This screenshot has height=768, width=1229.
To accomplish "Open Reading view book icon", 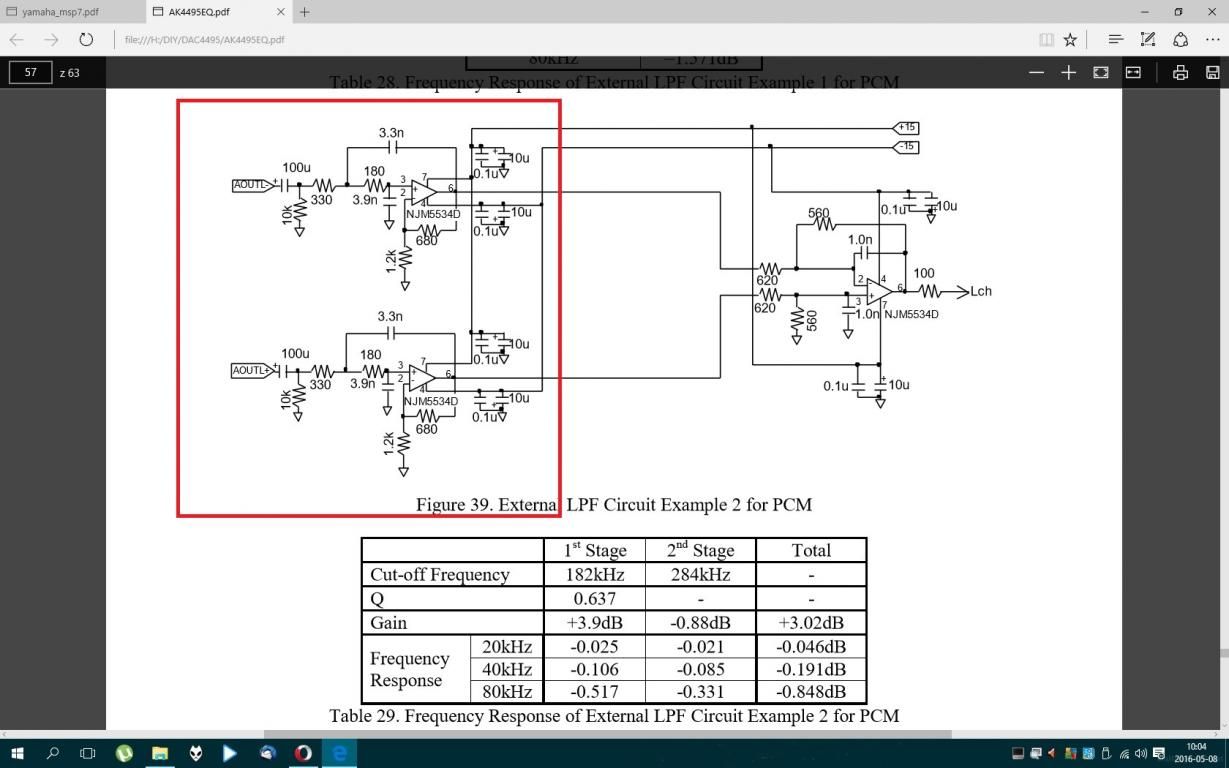I will [1046, 40].
